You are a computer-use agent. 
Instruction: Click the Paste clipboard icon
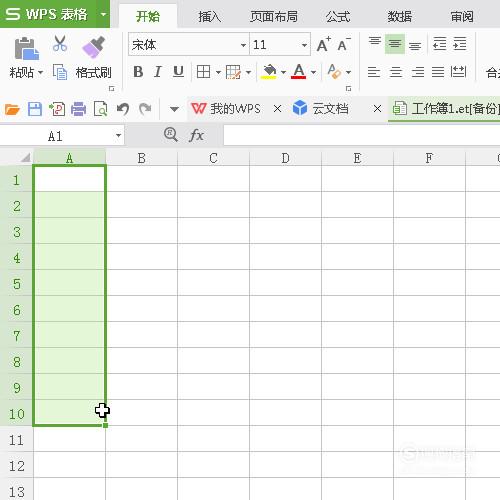click(x=26, y=49)
